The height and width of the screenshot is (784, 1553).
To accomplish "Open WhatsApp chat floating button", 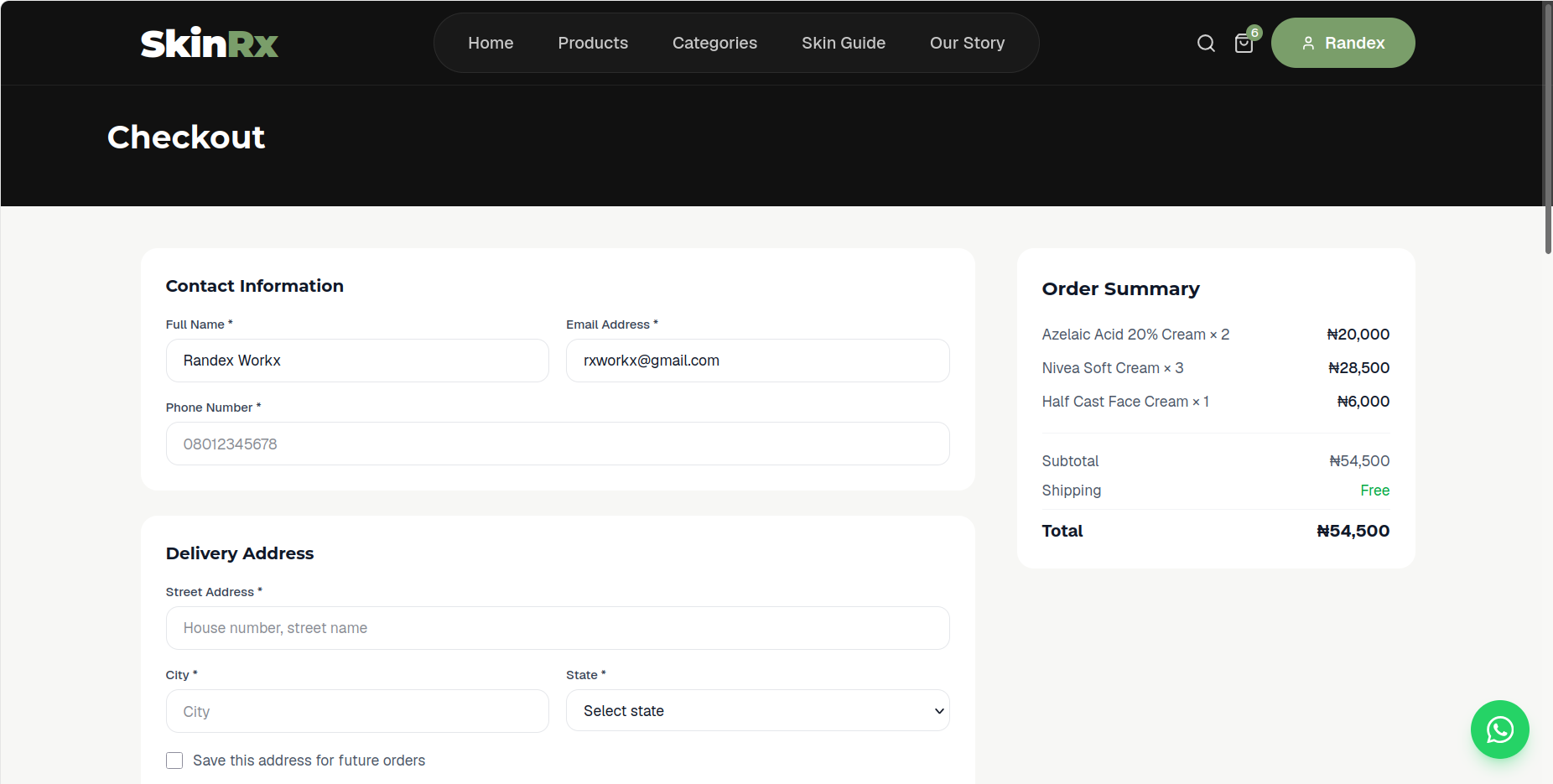I will click(1499, 729).
